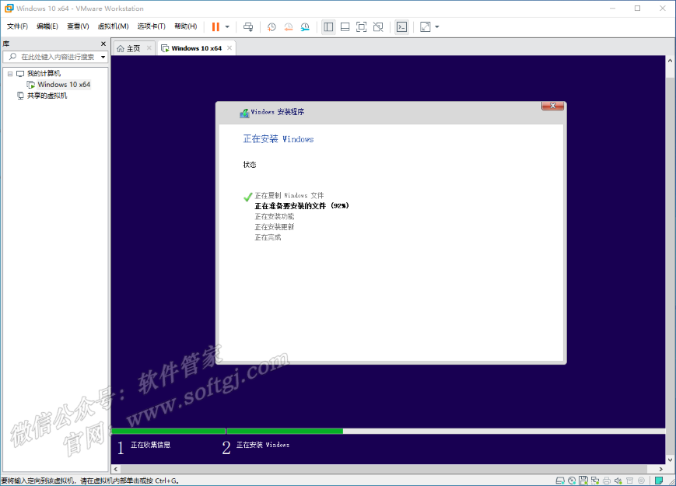Viewport: 676px width, 486px height.
Task: Select the Windows 10 x64 tab
Action: coord(196,48)
